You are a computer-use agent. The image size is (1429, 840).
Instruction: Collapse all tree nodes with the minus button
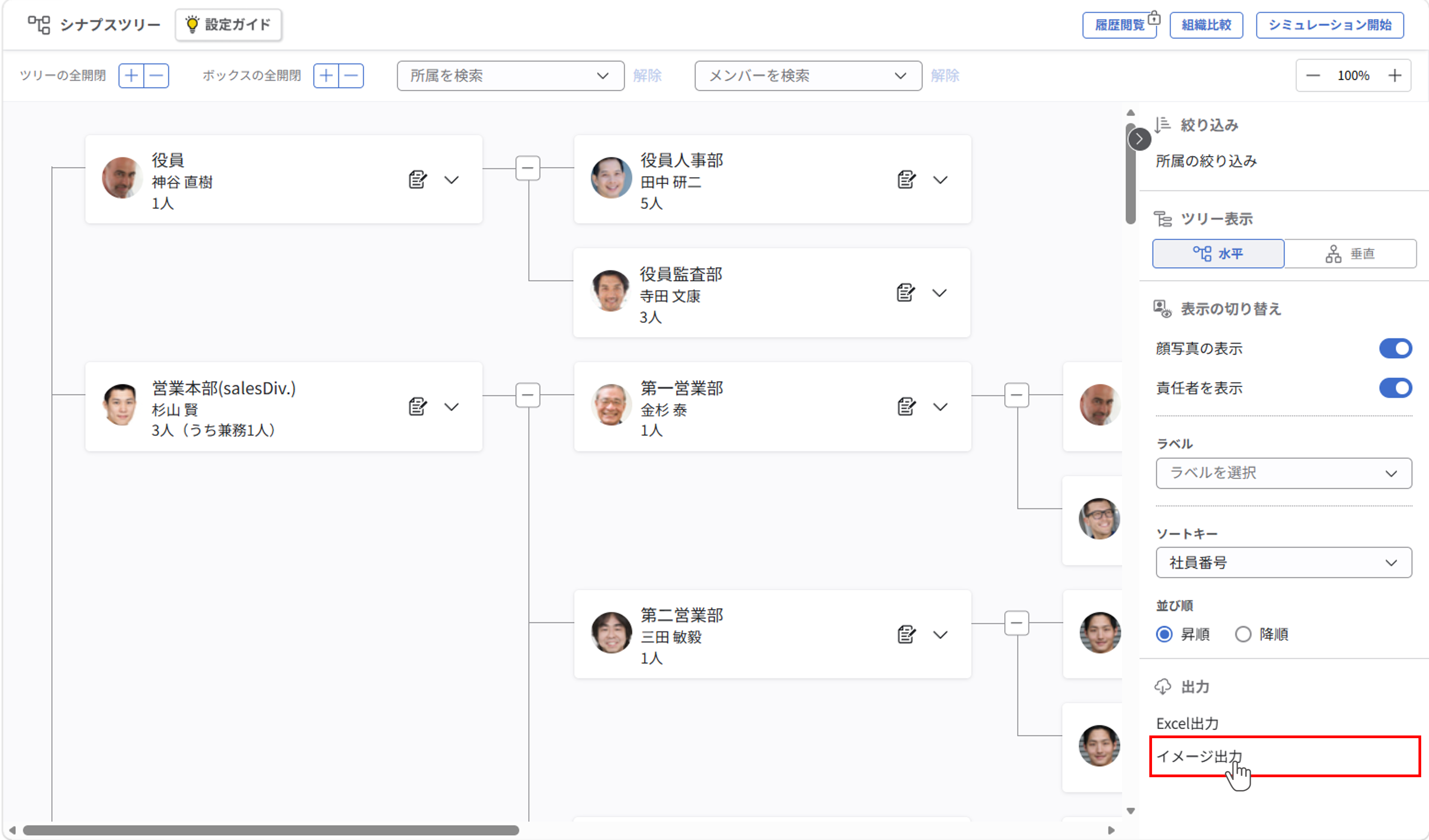click(x=156, y=75)
